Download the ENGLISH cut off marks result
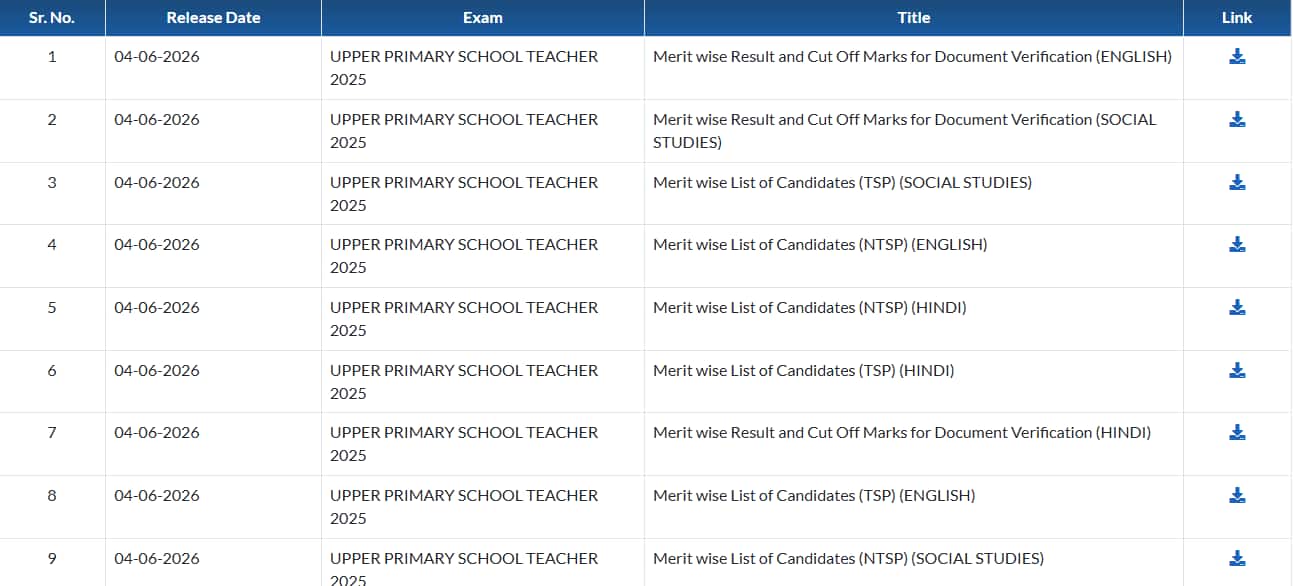Screen dimensions: 1293x586 click(1237, 57)
